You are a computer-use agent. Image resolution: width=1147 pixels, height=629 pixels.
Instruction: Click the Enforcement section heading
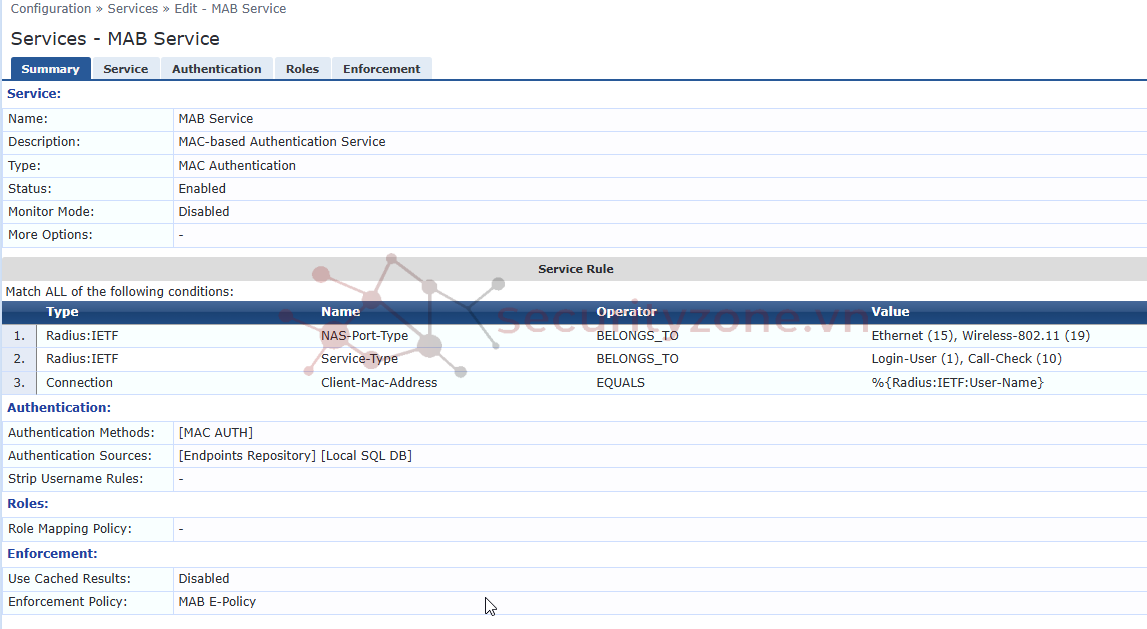tap(52, 554)
